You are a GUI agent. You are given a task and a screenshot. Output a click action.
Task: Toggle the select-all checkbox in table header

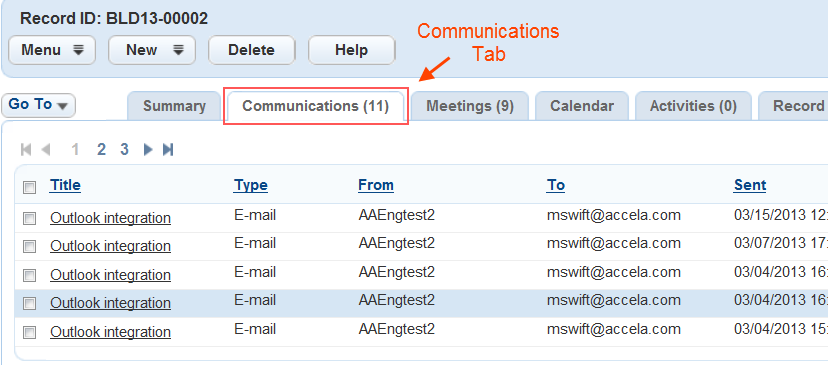coord(30,188)
